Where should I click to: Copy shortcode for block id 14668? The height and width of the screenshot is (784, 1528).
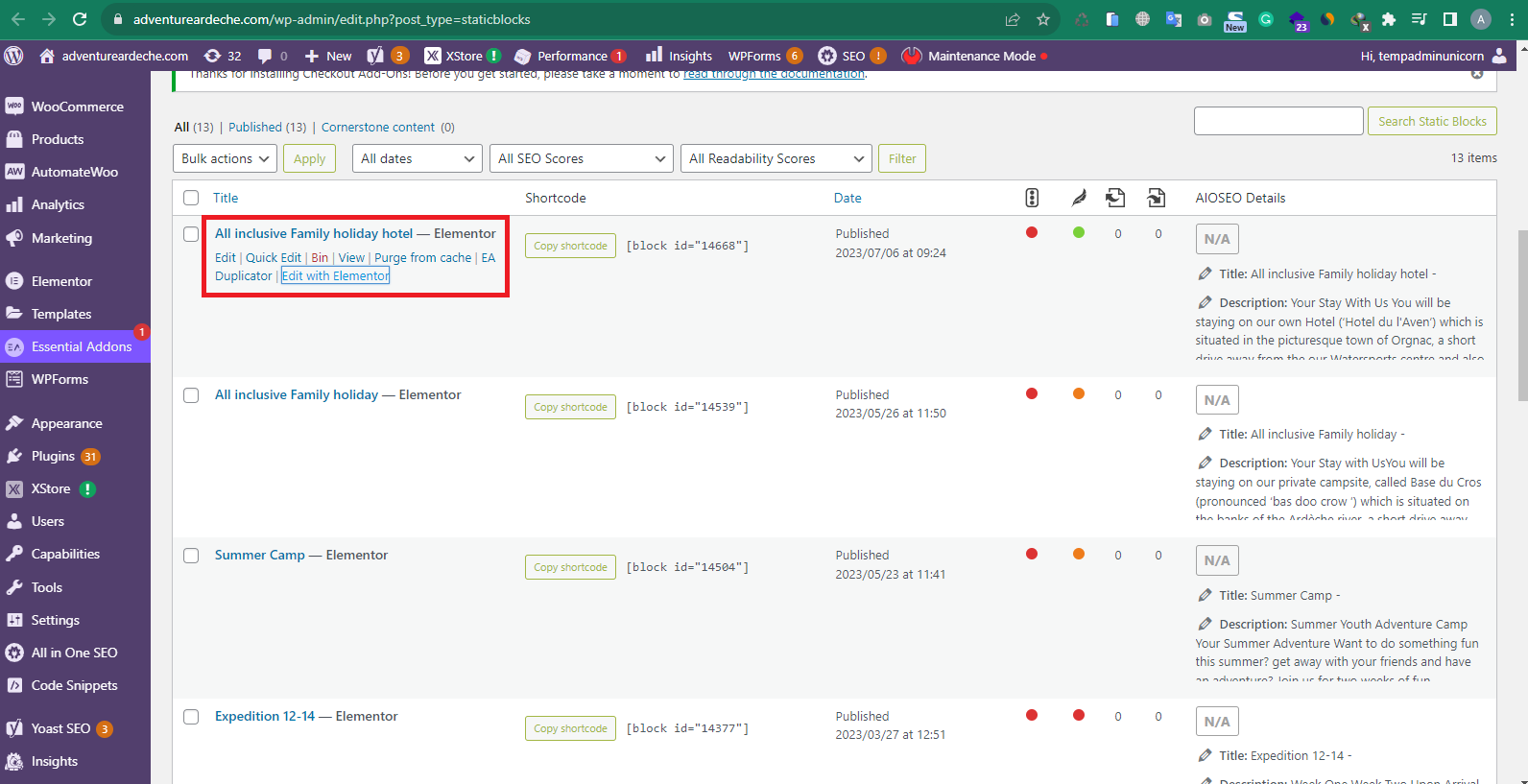pos(570,246)
